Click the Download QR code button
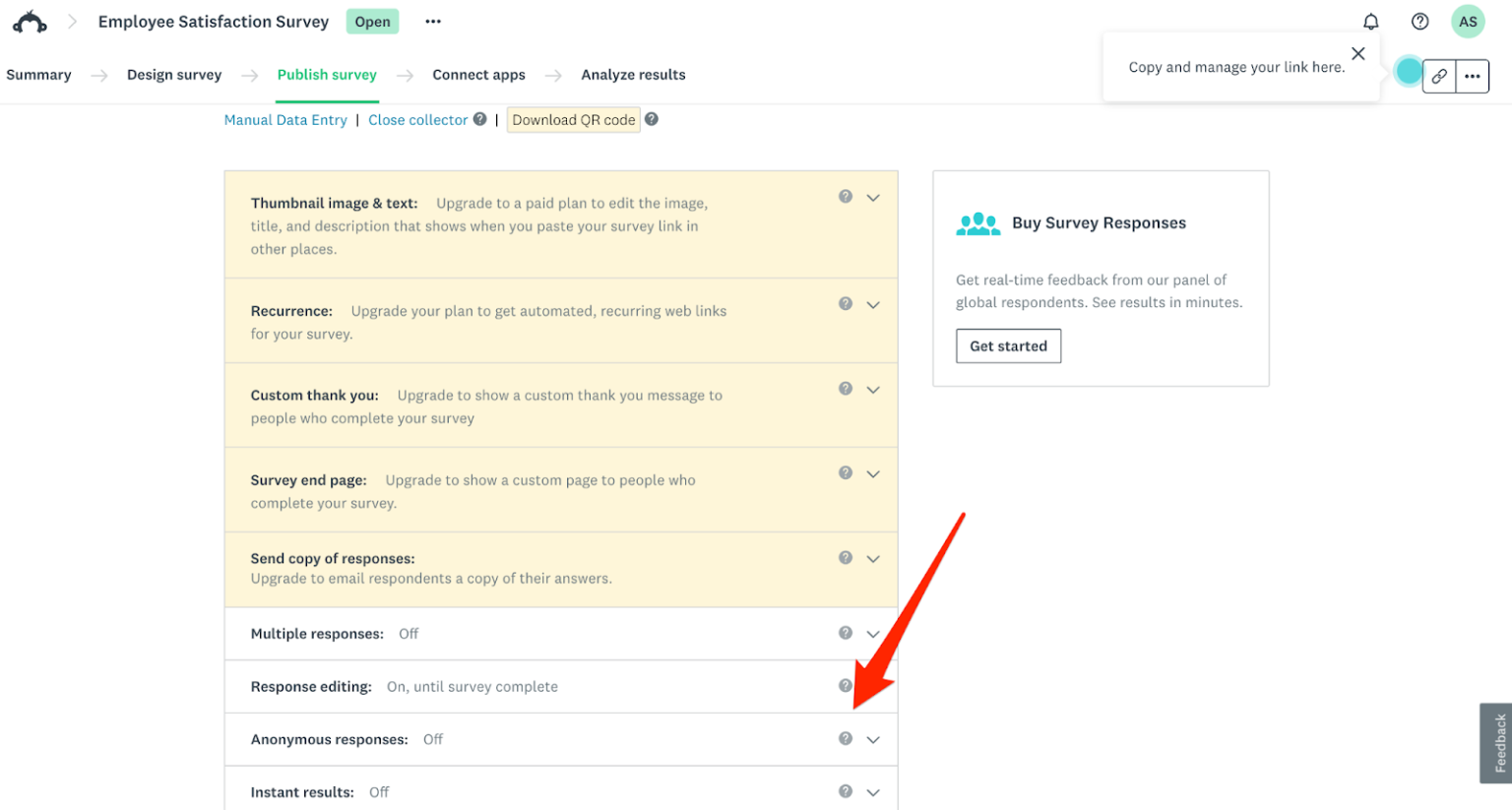The height and width of the screenshot is (810, 1512). (574, 120)
